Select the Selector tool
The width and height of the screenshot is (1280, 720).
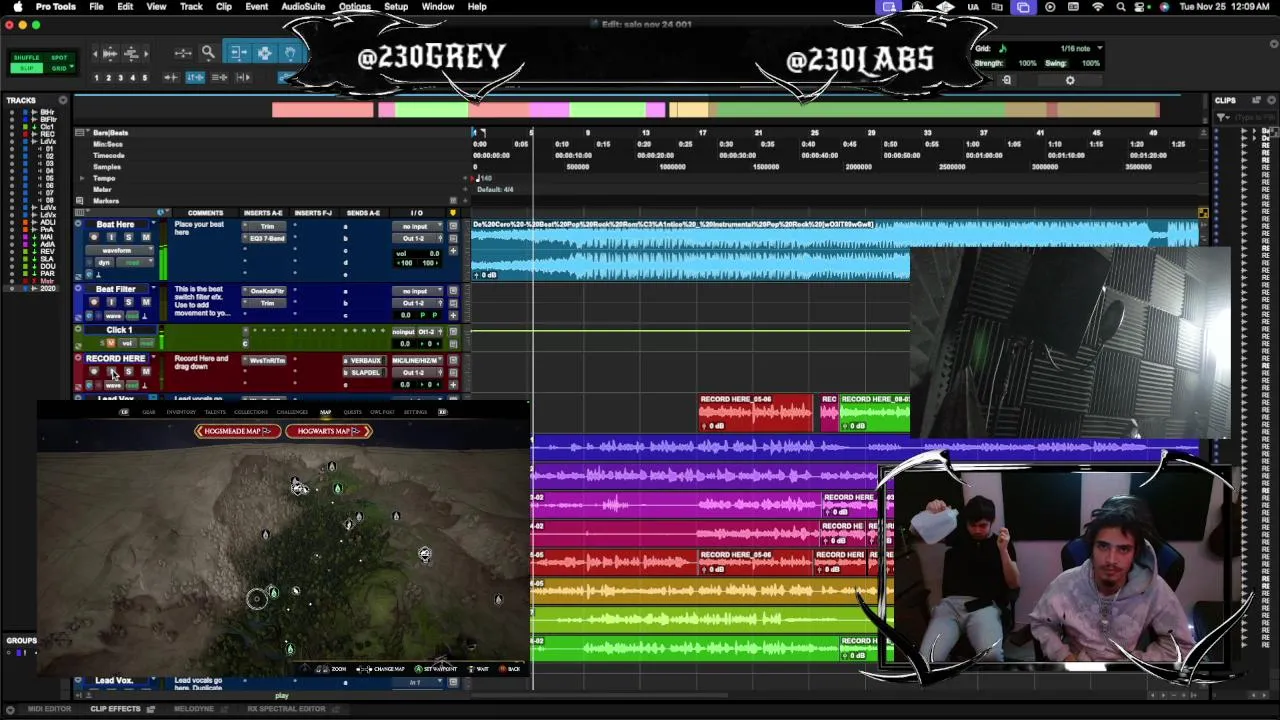[264, 53]
